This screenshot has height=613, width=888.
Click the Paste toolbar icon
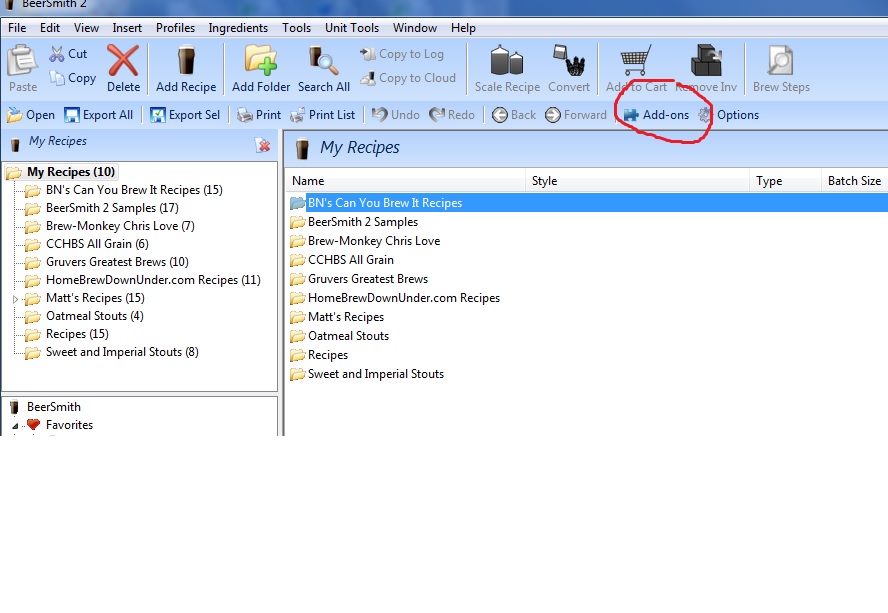coord(23,61)
